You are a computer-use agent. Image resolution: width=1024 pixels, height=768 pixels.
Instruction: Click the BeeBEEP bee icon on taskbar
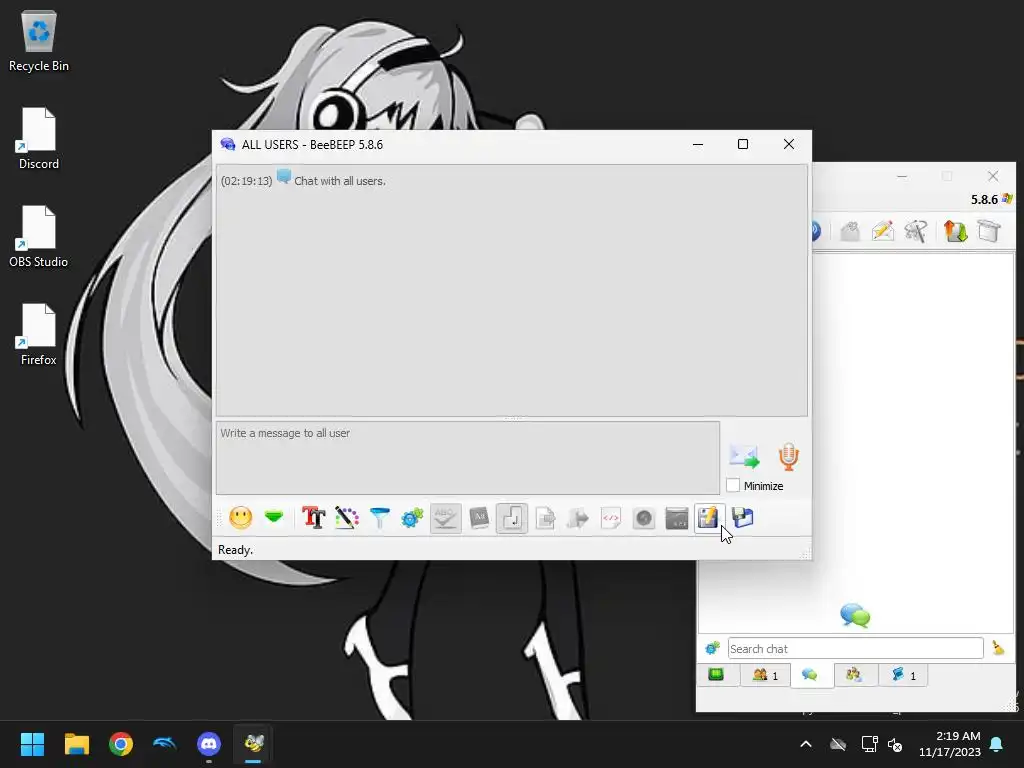point(253,744)
